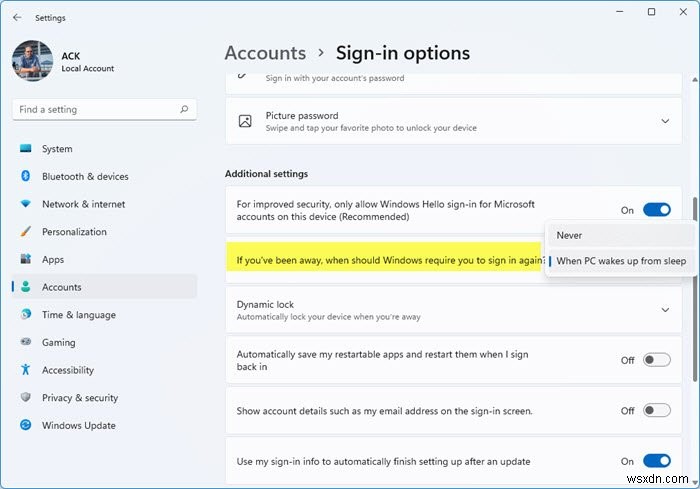Click the vertical scrollbar thumb
The height and width of the screenshot is (489, 700).
pyautogui.click(x=695, y=289)
